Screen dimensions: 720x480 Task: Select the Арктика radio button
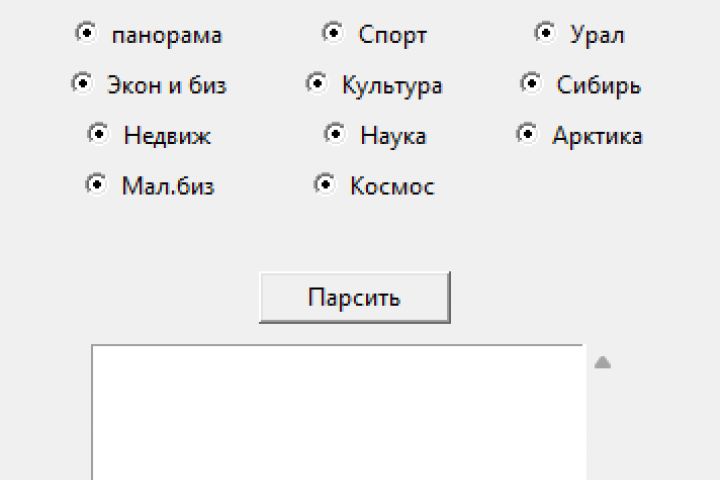527,133
